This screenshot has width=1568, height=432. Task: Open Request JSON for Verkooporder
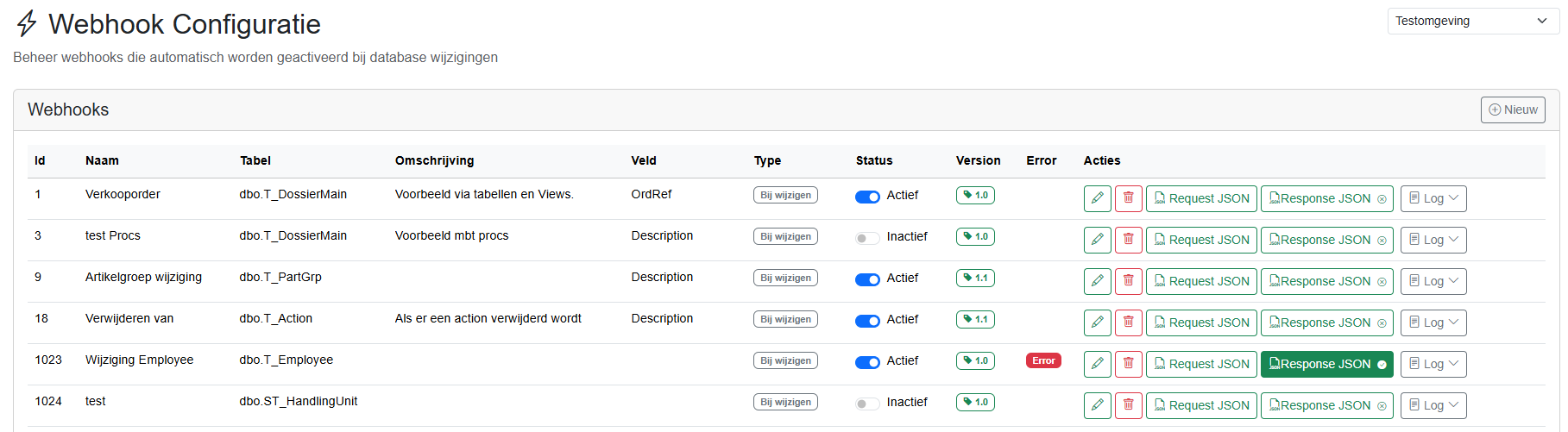[x=1201, y=198]
